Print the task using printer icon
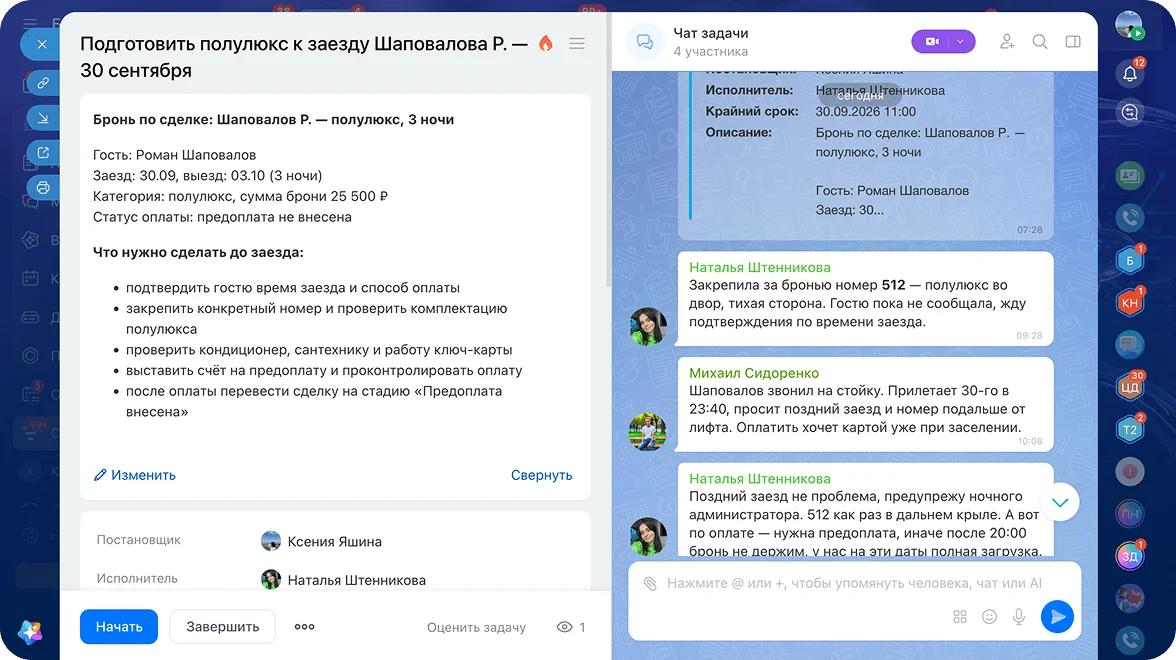The width and height of the screenshot is (1176, 660). (43, 188)
